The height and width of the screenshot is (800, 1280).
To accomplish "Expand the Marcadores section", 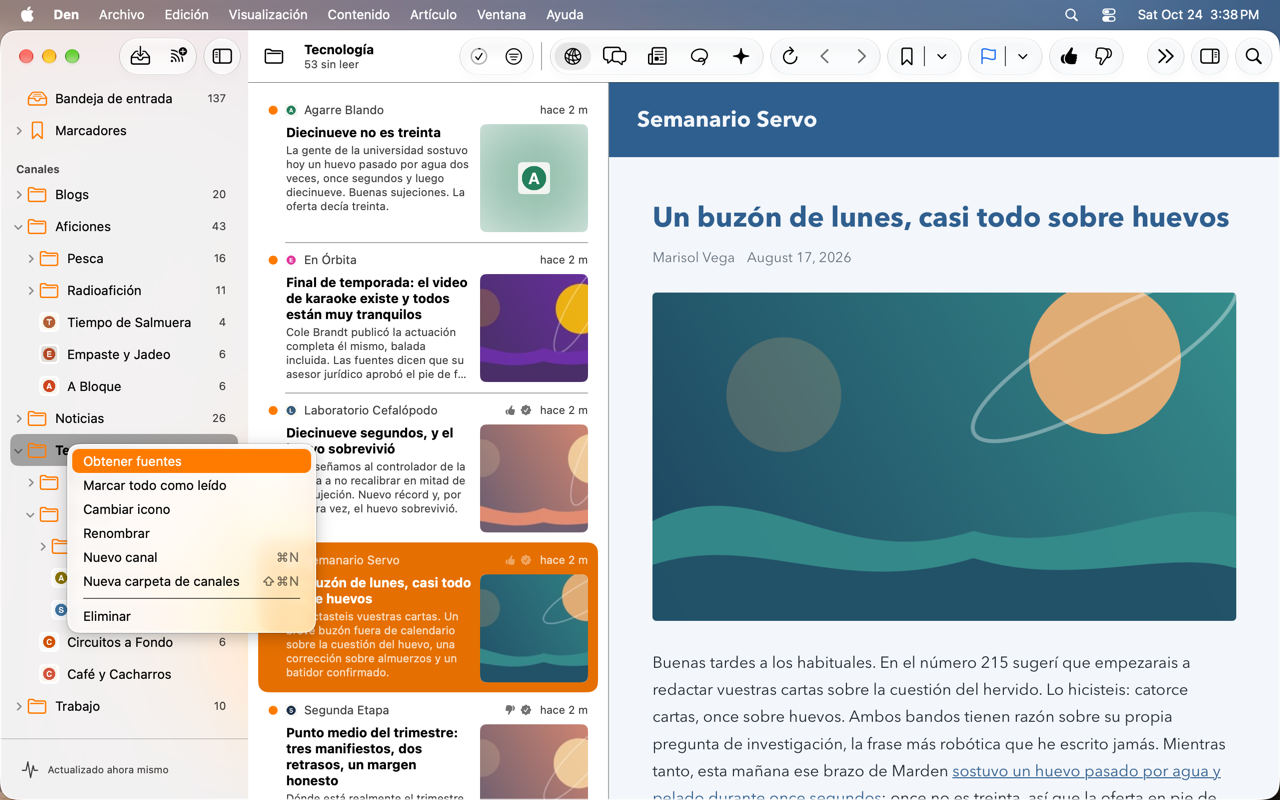I will pyautogui.click(x=19, y=131).
